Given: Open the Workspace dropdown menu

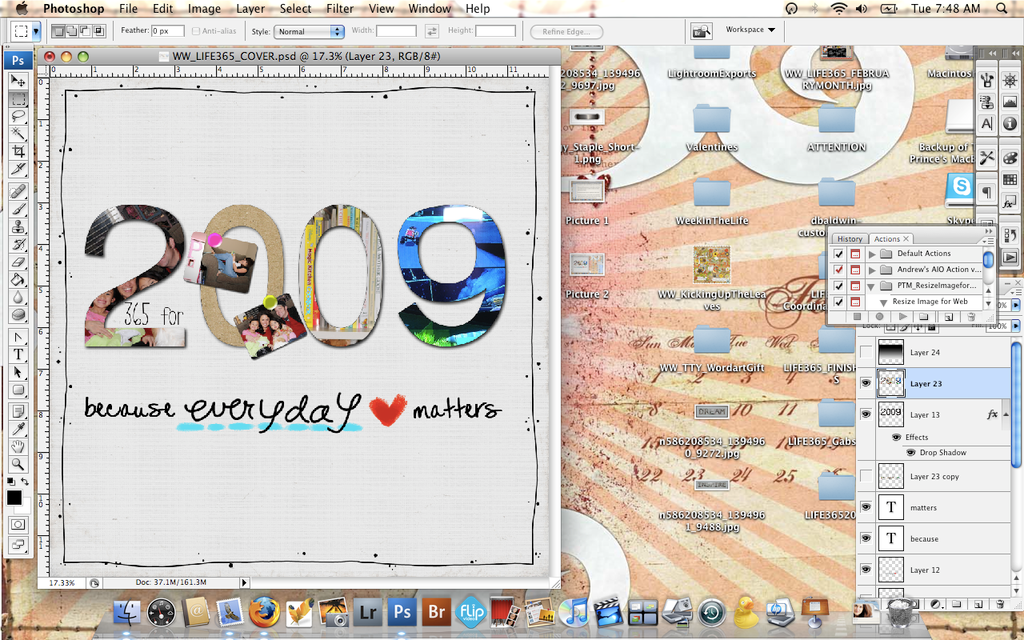Looking at the screenshot, I should tap(750, 30).
